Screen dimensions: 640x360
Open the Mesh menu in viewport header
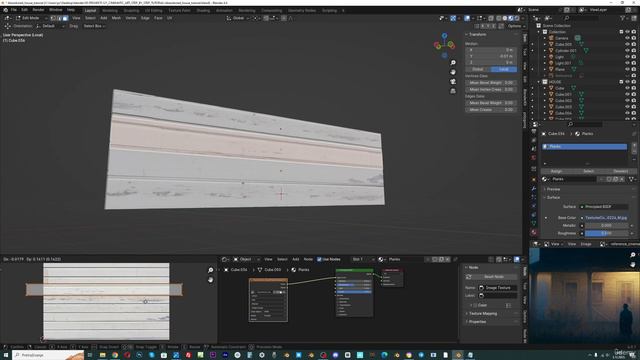(116, 18)
